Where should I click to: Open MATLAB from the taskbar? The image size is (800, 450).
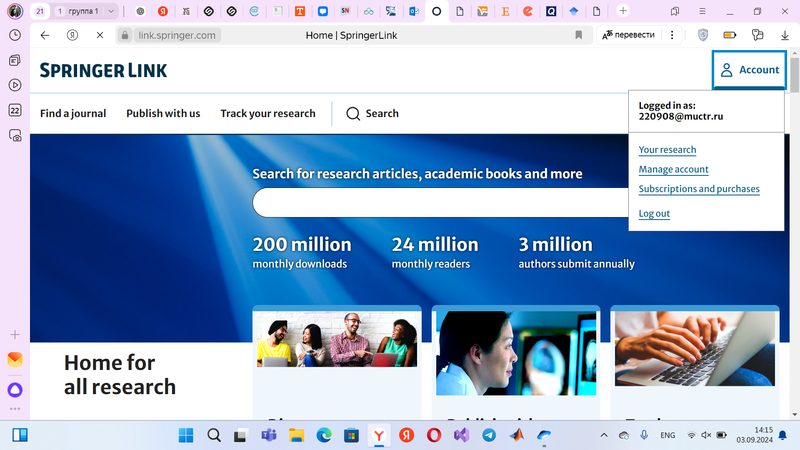[516, 435]
